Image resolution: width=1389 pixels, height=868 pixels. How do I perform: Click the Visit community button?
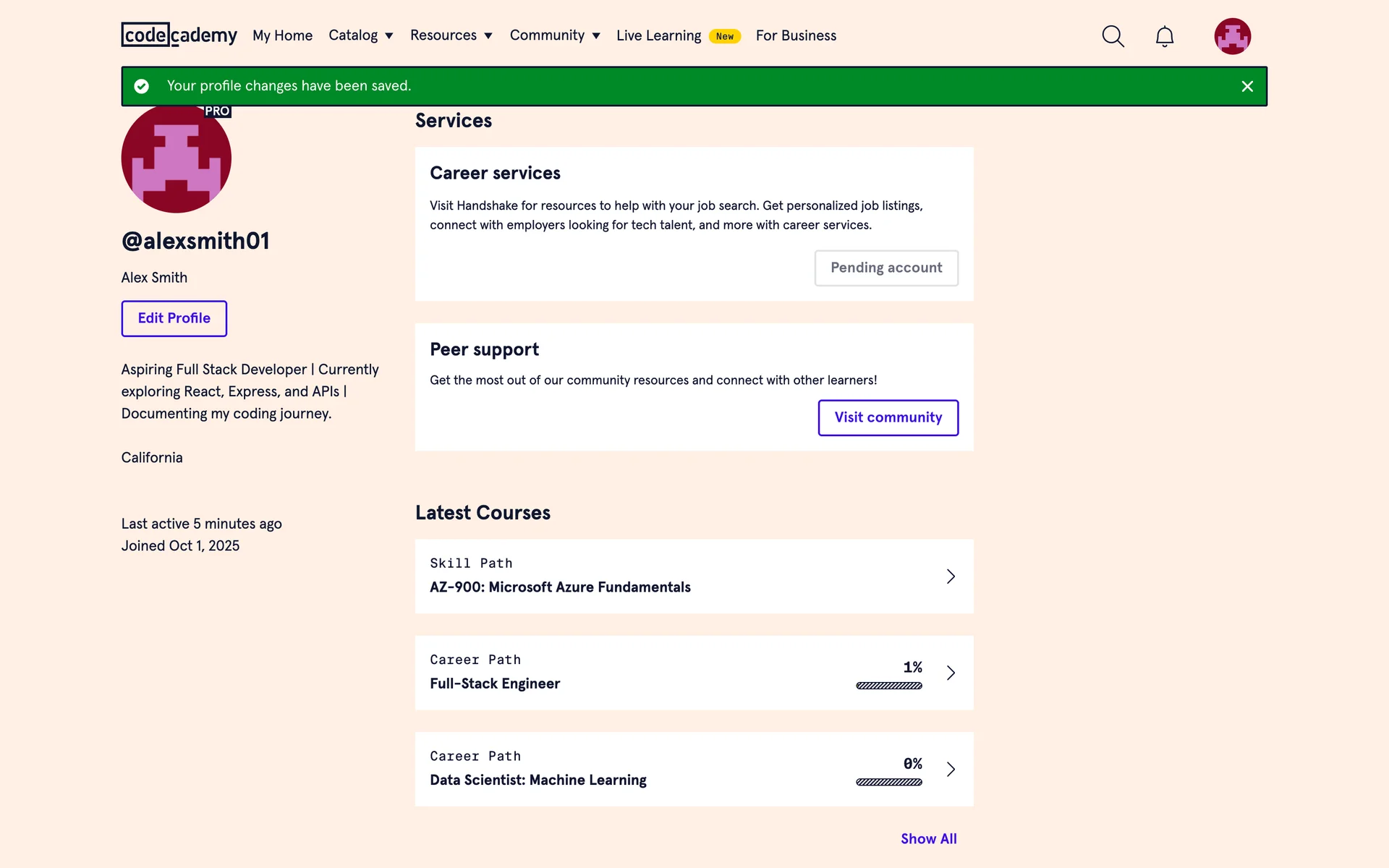[888, 417]
